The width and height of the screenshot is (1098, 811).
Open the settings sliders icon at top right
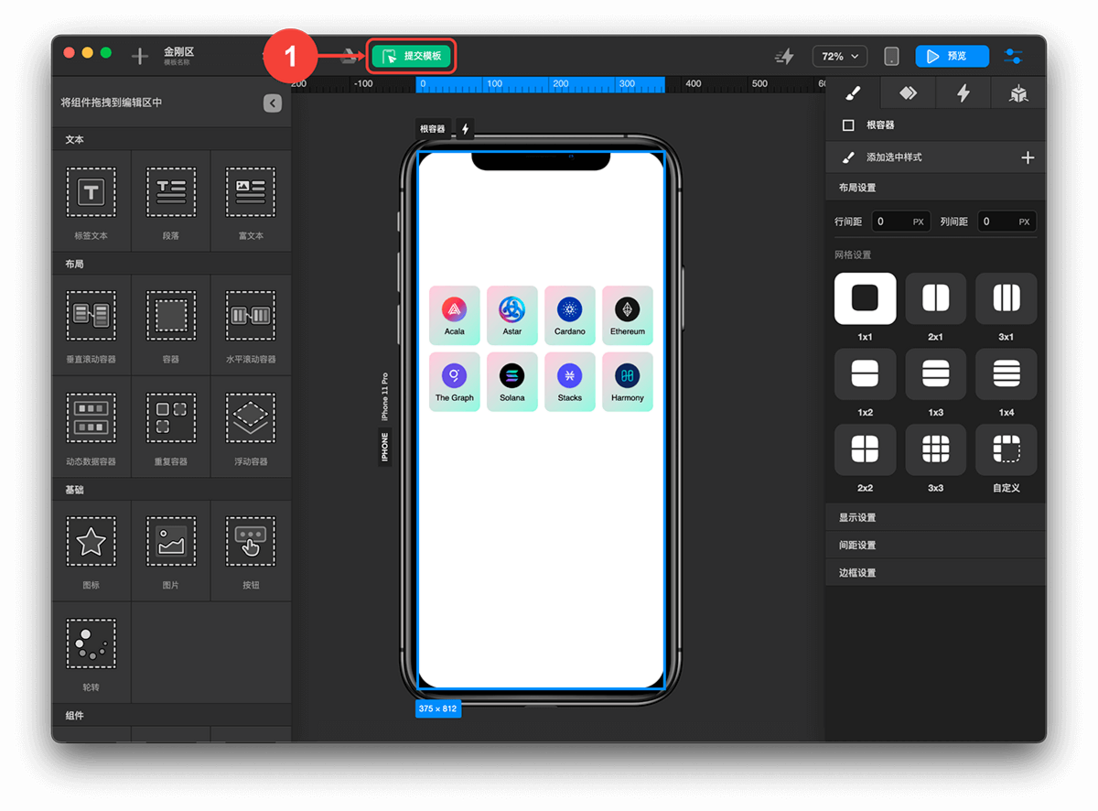point(1013,56)
